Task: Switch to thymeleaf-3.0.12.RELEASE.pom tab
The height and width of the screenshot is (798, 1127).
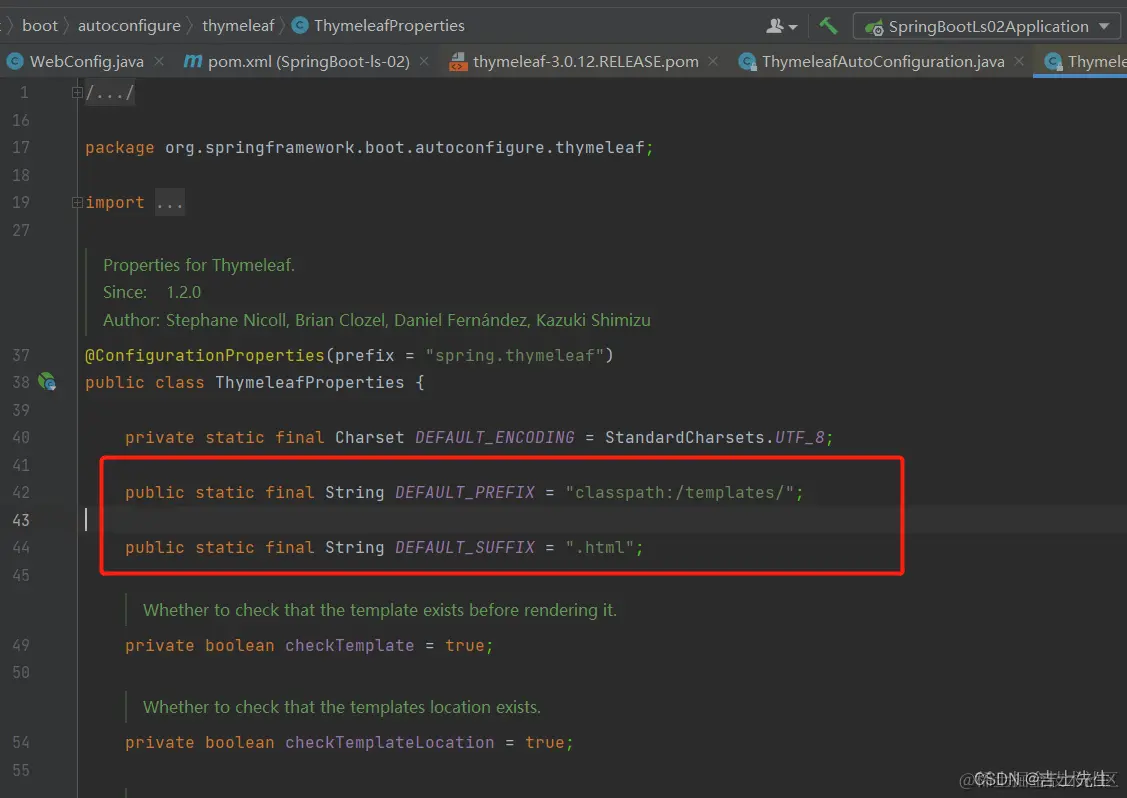Action: pos(585,62)
